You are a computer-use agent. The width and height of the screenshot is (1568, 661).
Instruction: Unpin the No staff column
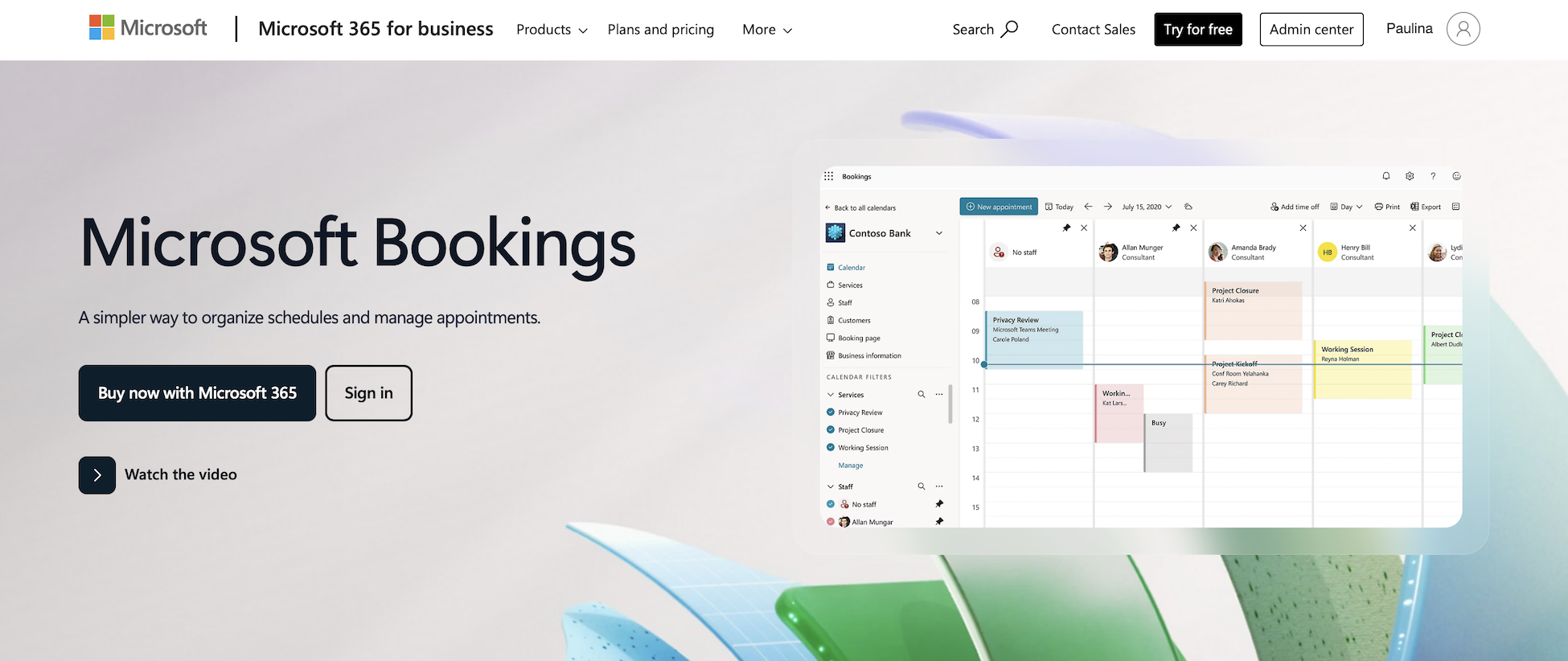[x=1067, y=228]
